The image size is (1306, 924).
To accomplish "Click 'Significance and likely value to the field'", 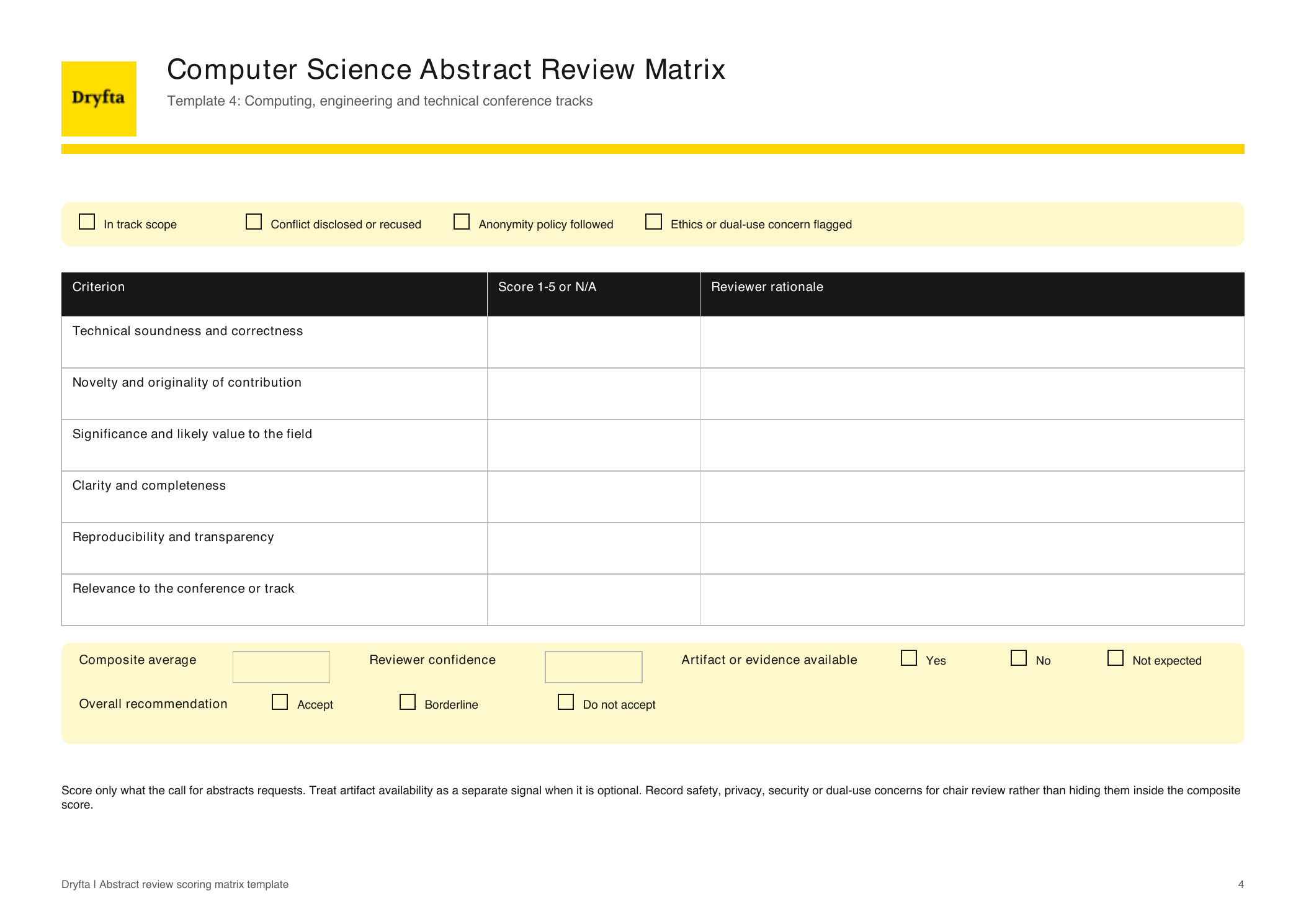I will coord(192,434).
